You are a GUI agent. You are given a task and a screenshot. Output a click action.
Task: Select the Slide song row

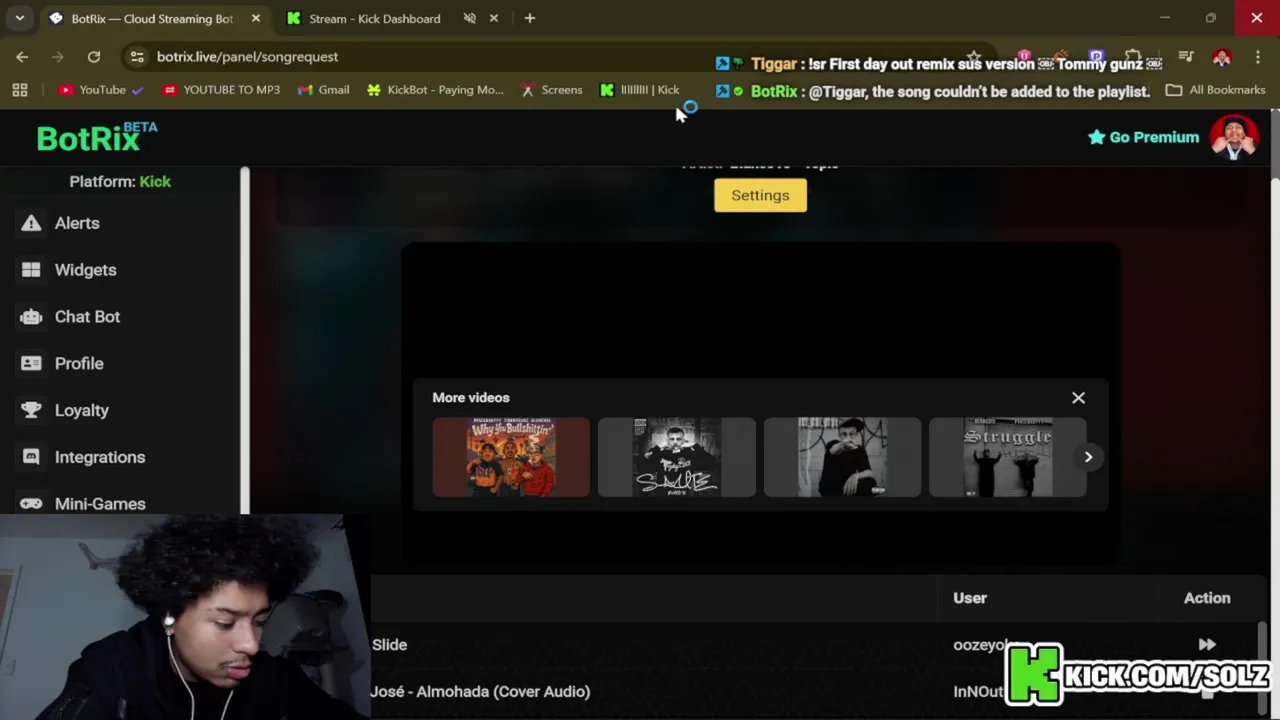[x=815, y=645]
